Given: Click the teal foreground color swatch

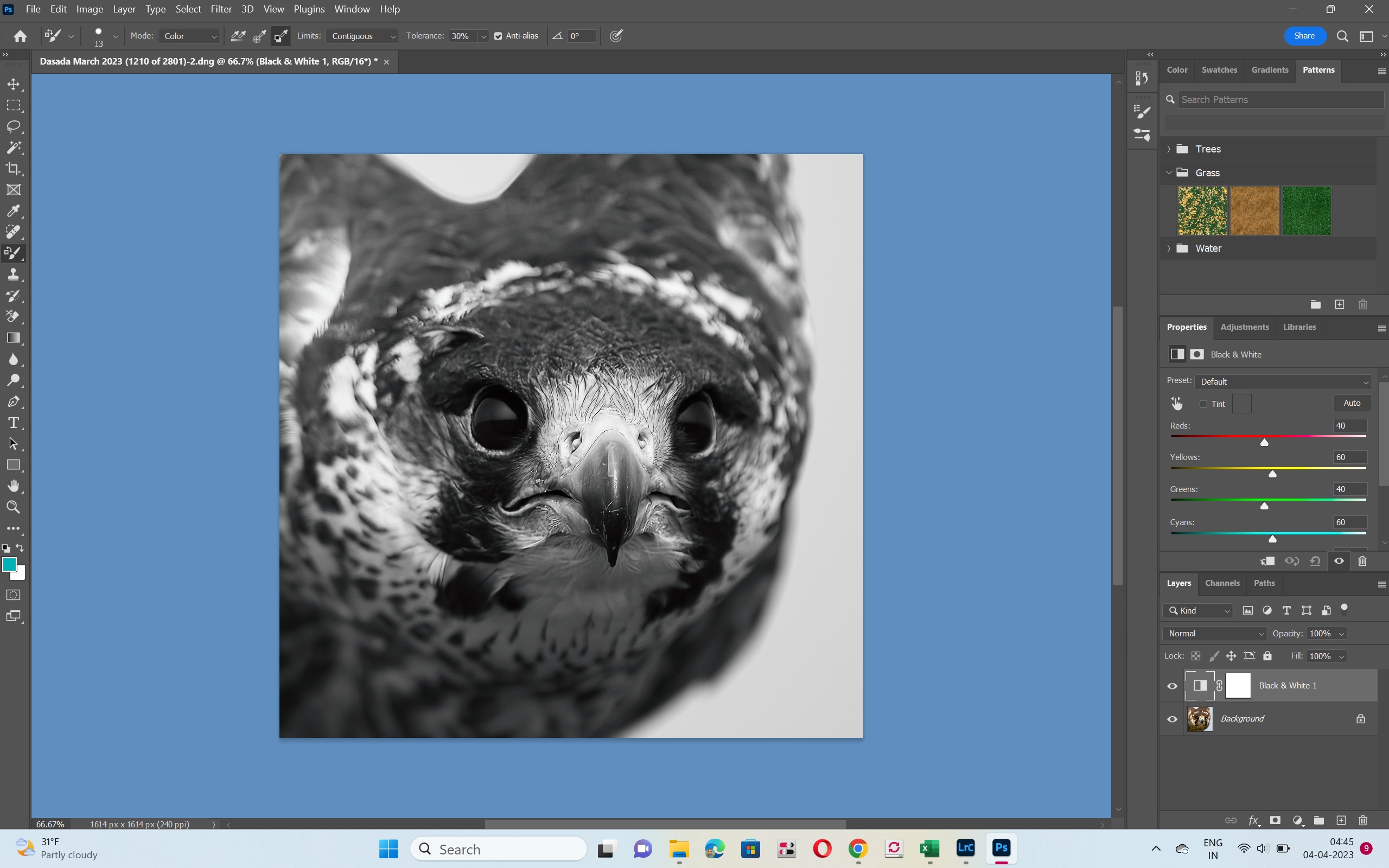Looking at the screenshot, I should coord(9,565).
